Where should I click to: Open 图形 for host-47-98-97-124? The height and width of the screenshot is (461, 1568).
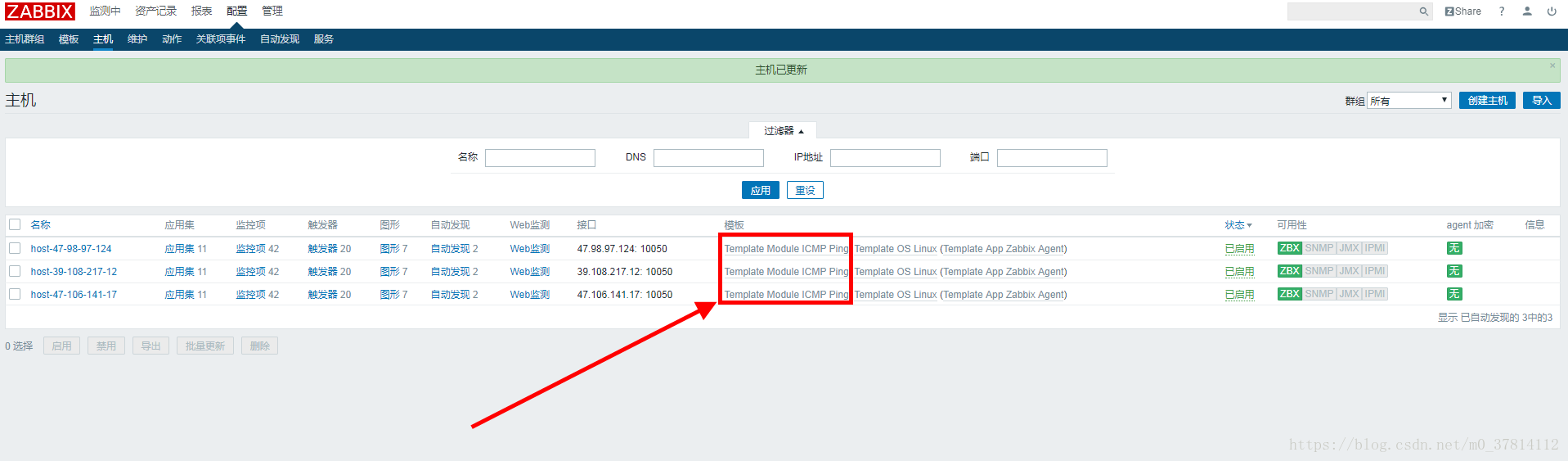click(x=389, y=249)
